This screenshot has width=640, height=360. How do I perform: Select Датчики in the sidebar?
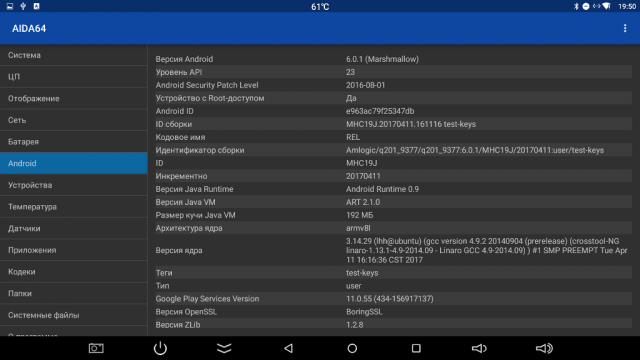(73, 228)
